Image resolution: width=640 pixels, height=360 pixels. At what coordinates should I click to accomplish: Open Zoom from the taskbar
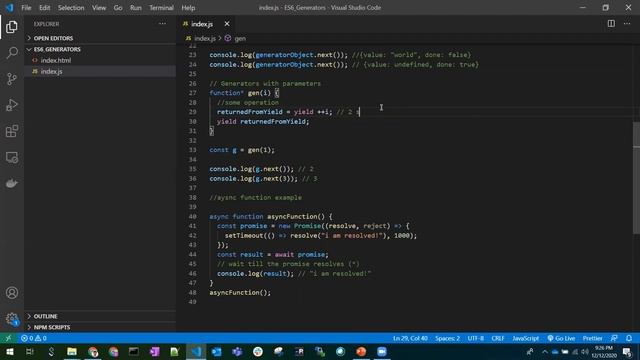coord(382,351)
